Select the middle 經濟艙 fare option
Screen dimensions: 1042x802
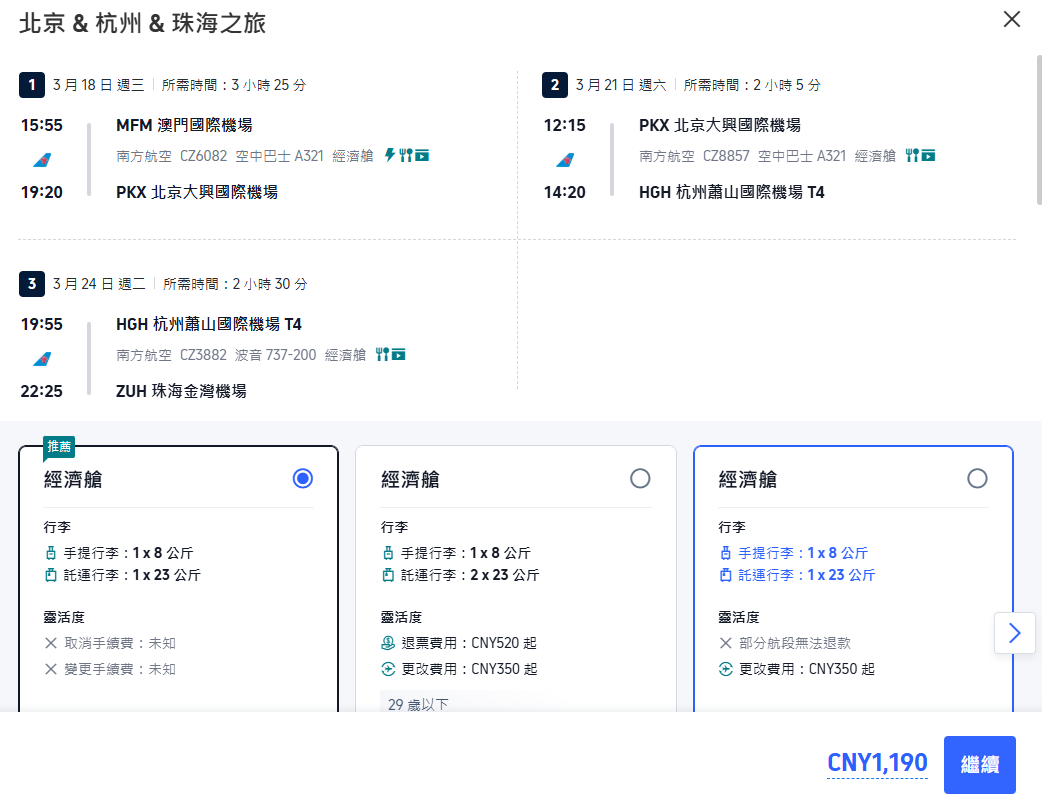640,479
